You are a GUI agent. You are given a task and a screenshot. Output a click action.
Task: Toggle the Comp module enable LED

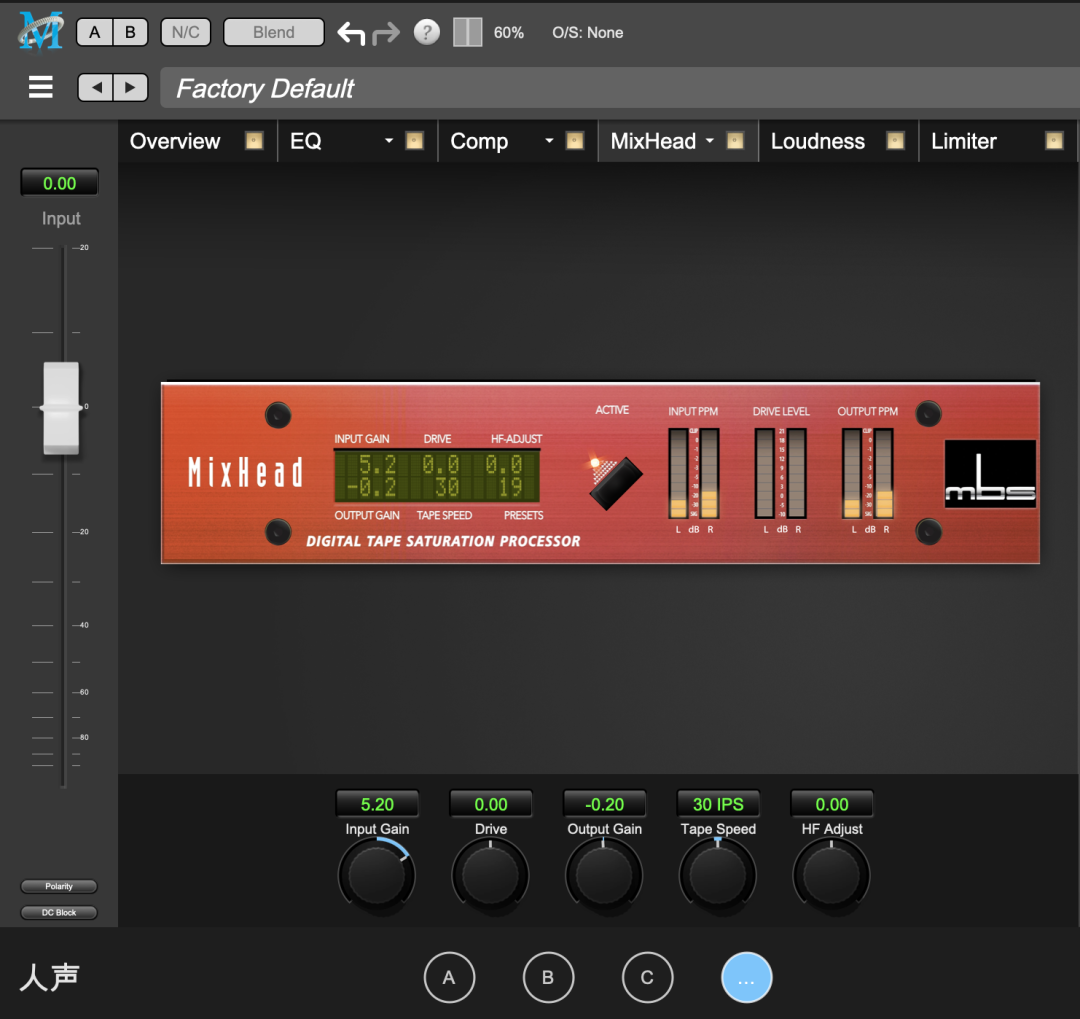pyautogui.click(x=574, y=141)
